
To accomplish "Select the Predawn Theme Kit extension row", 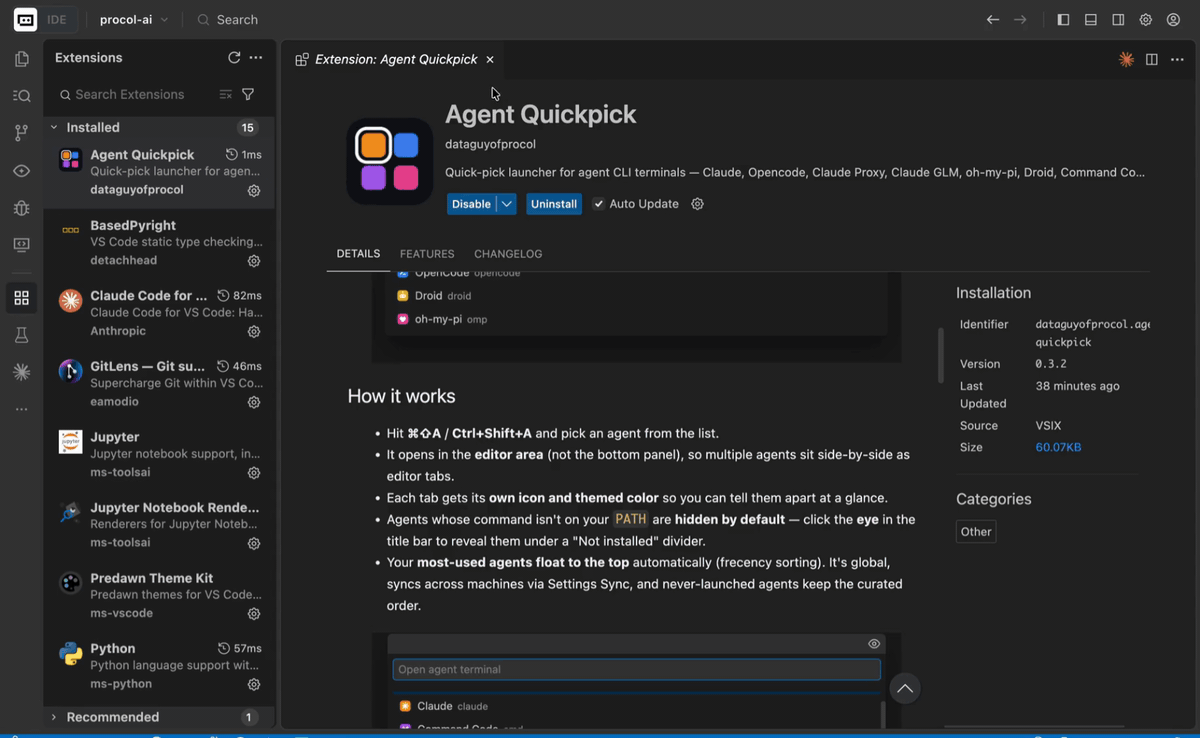I will tap(160, 596).
